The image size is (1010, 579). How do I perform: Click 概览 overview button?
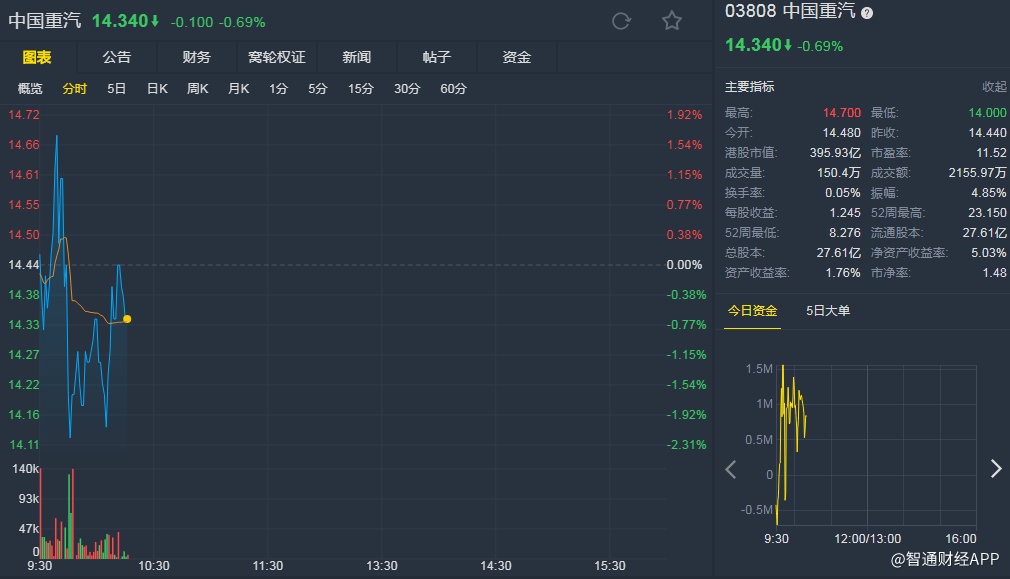30,89
